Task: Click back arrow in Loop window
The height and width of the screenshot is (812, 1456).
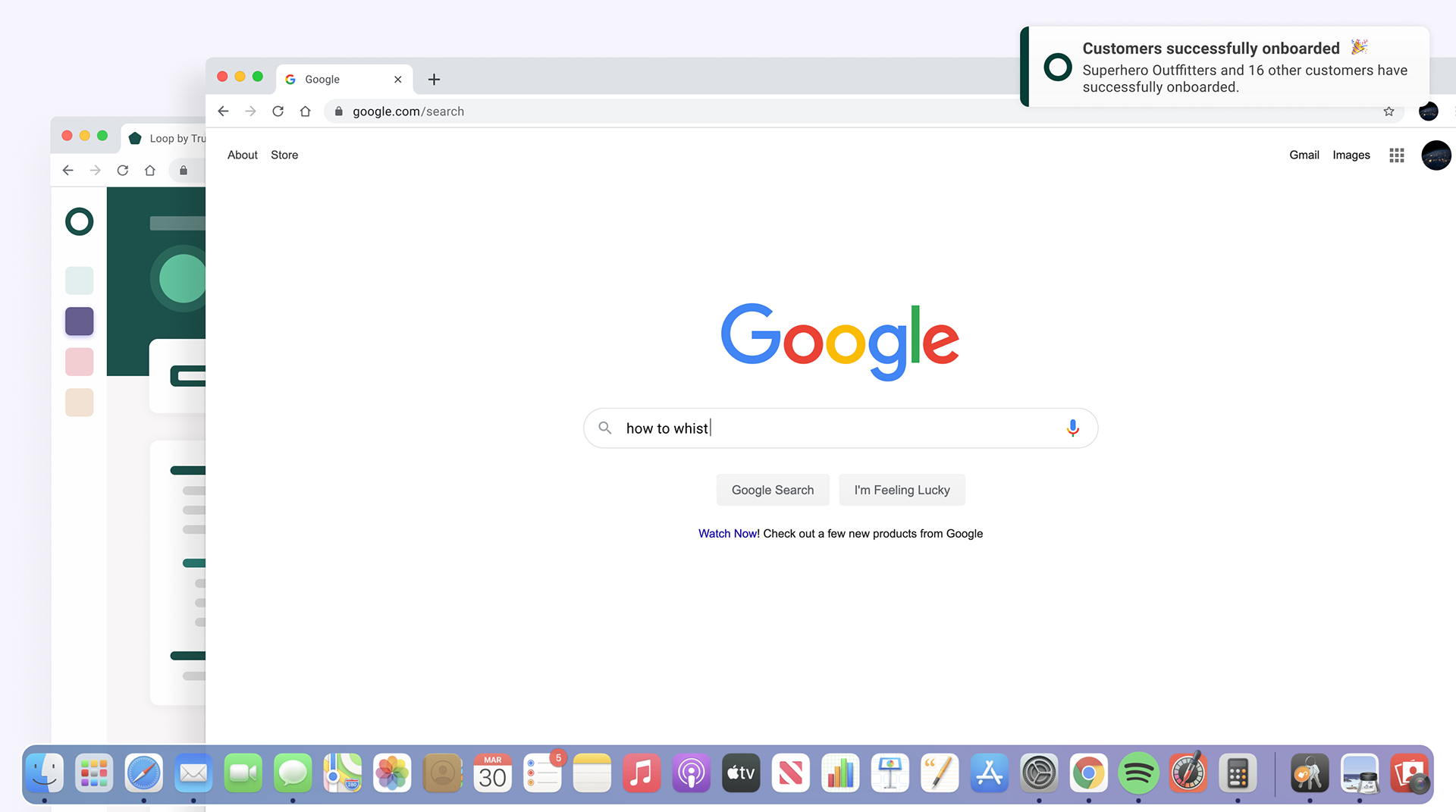Action: coord(68,171)
